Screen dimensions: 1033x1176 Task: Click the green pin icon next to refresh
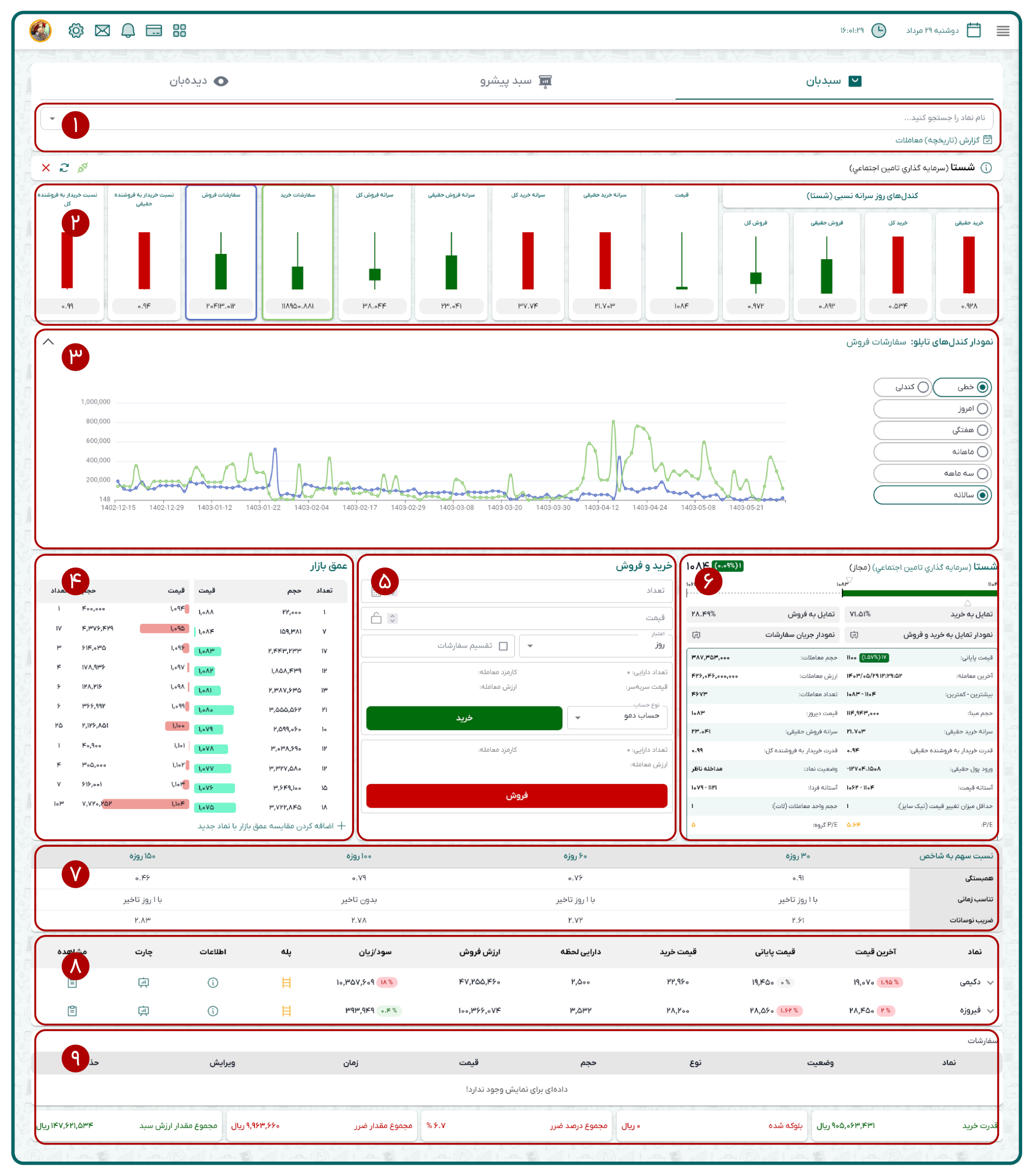pos(83,167)
